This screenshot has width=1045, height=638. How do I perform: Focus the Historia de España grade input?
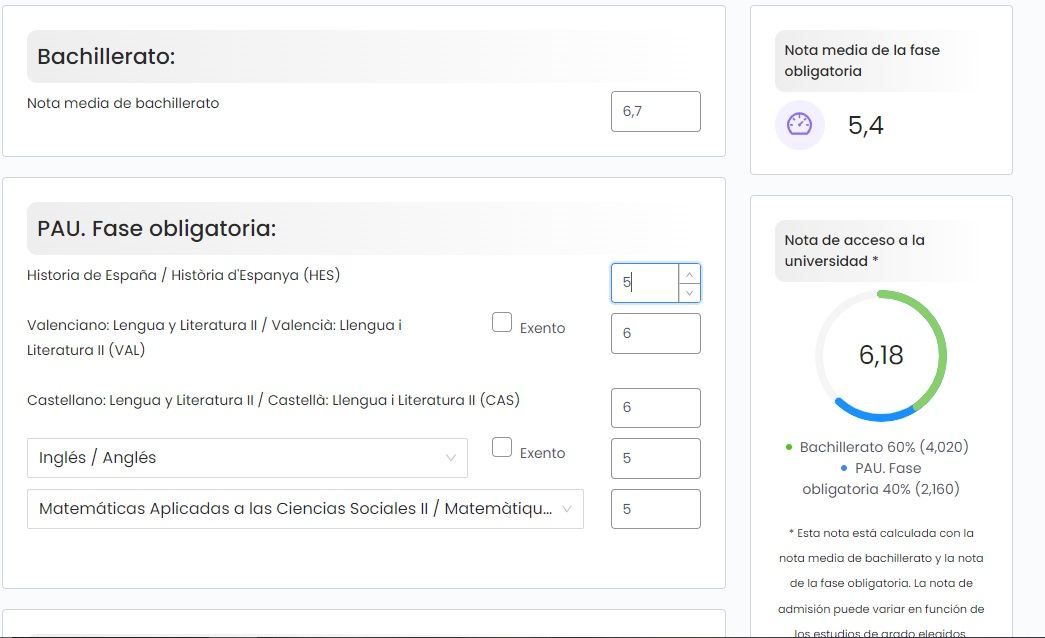point(645,283)
